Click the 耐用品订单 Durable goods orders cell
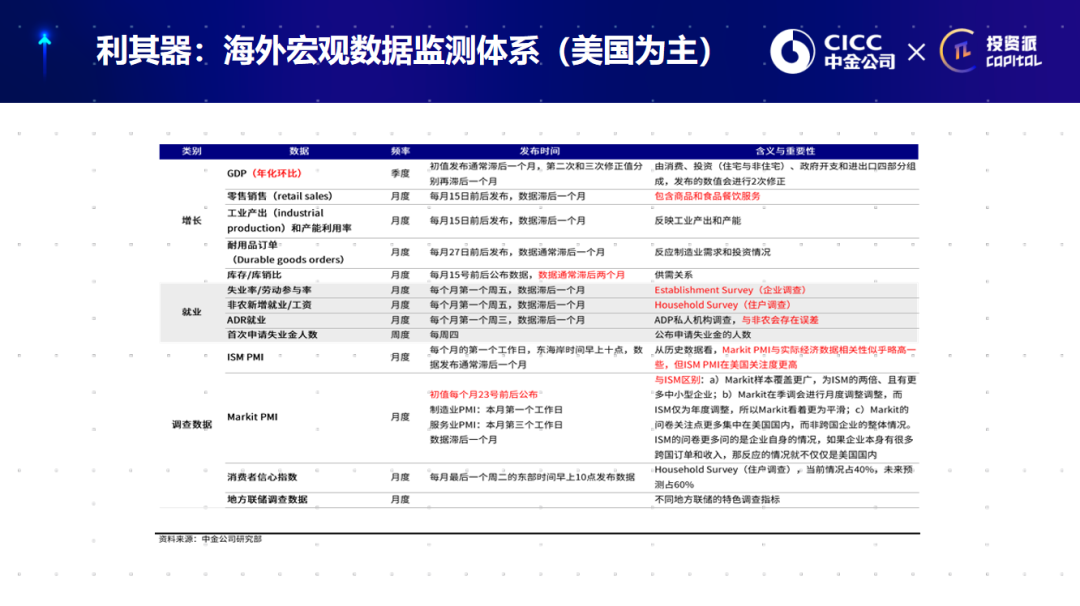The image size is (1080, 606). [x=285, y=252]
